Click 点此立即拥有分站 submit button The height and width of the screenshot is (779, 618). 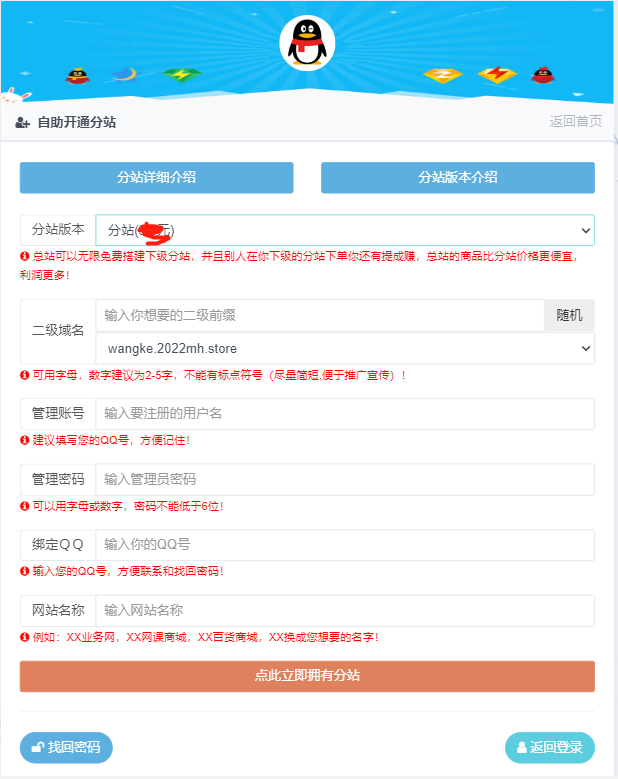tap(307, 676)
